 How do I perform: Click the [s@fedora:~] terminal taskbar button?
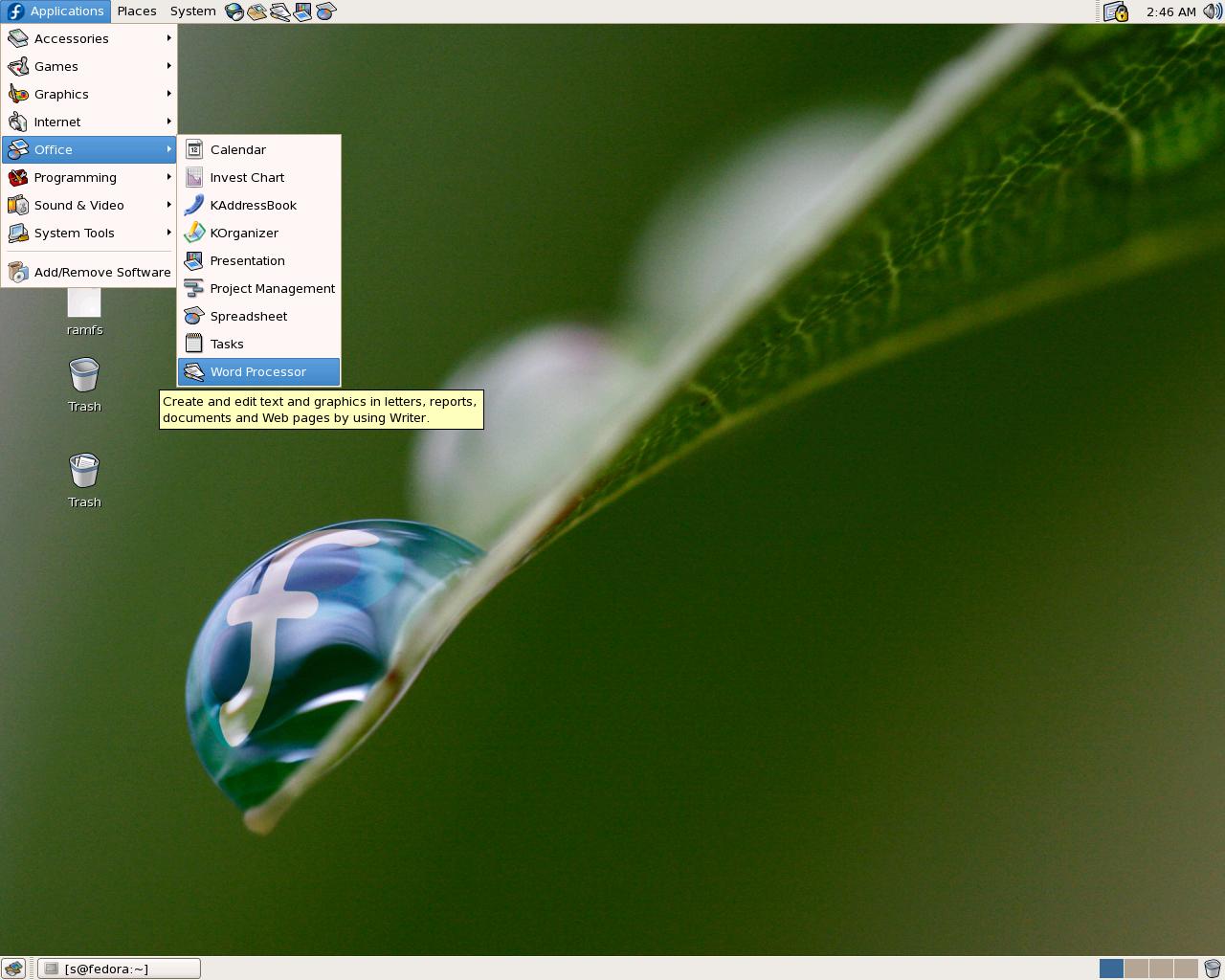(120, 969)
